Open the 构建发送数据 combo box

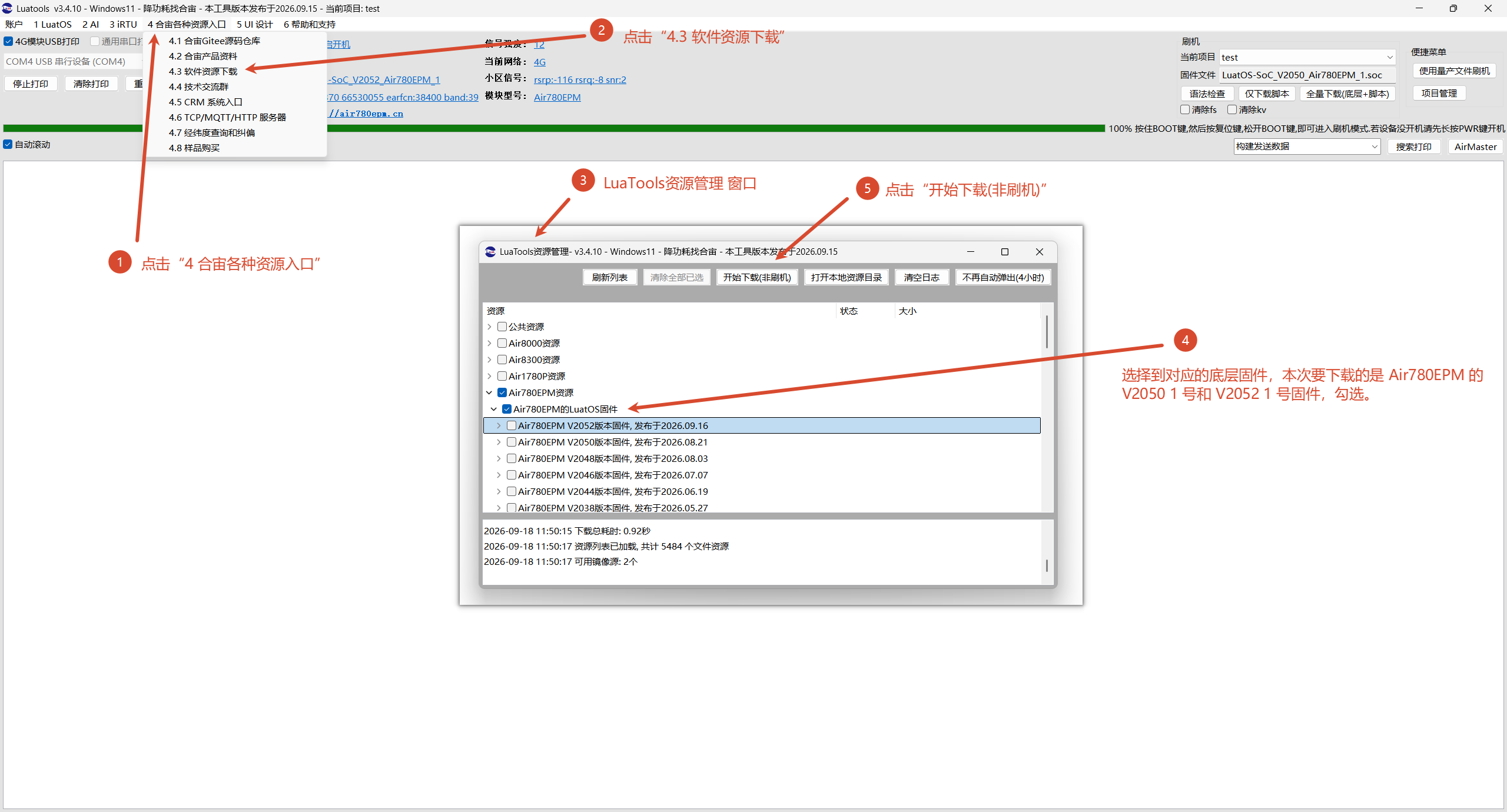[1307, 147]
